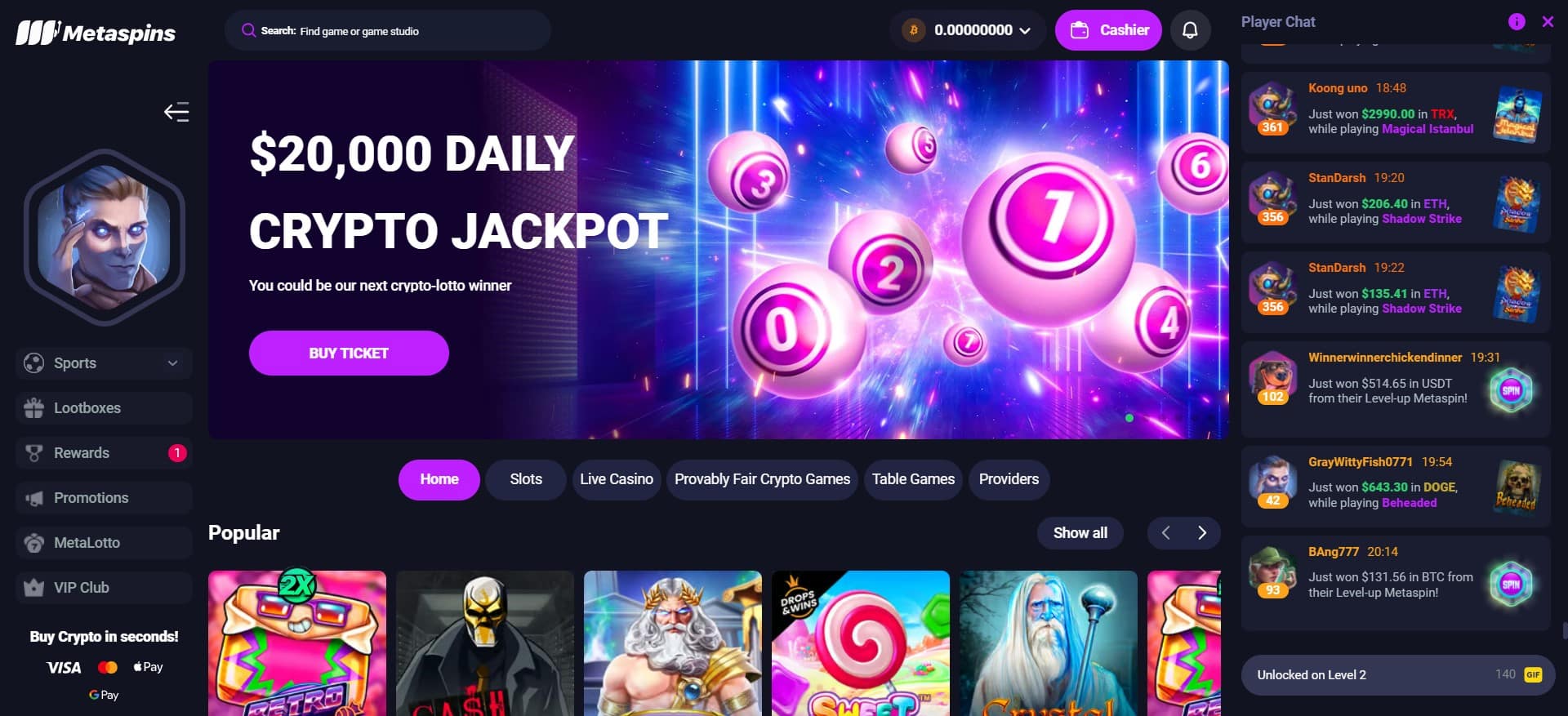Select the Live Casino tab
Image resolution: width=1568 pixels, height=716 pixels.
(x=617, y=479)
